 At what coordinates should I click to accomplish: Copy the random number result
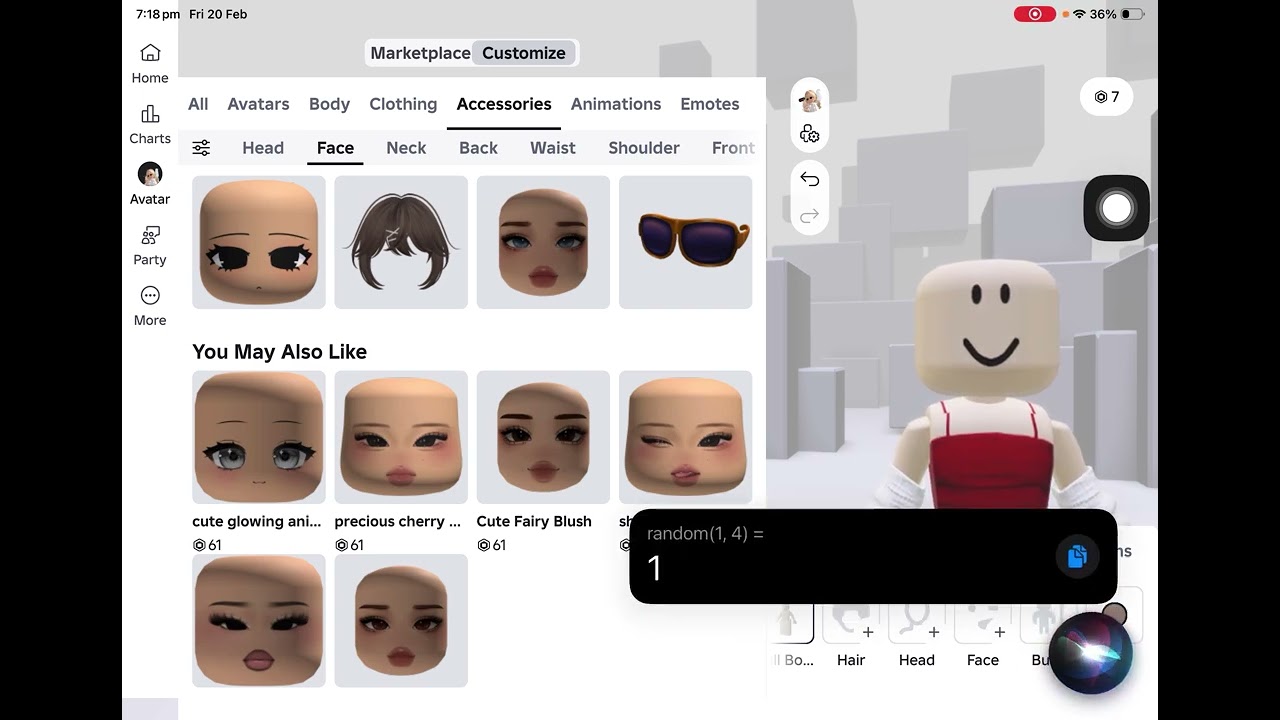(1077, 556)
